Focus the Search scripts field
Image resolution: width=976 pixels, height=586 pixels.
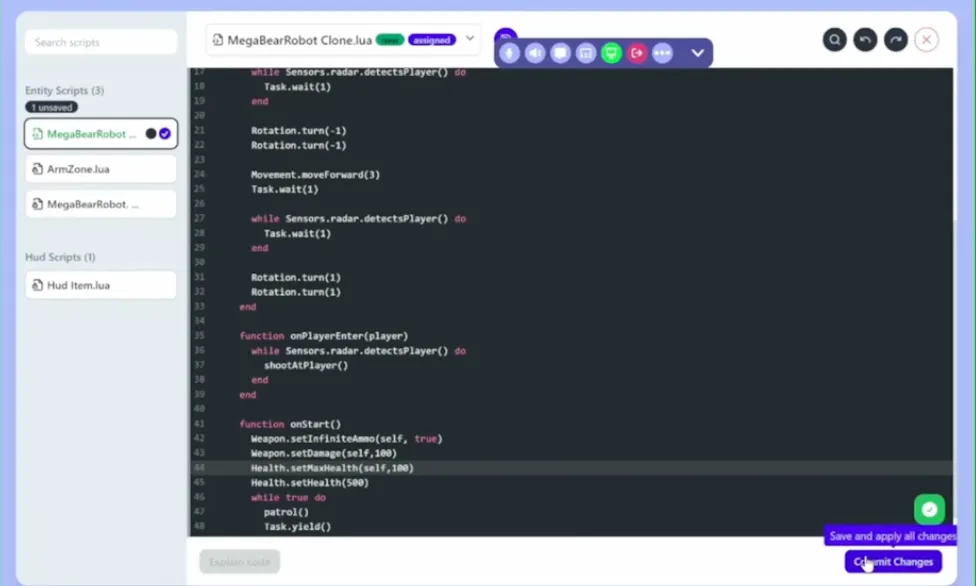pyautogui.click(x=101, y=42)
